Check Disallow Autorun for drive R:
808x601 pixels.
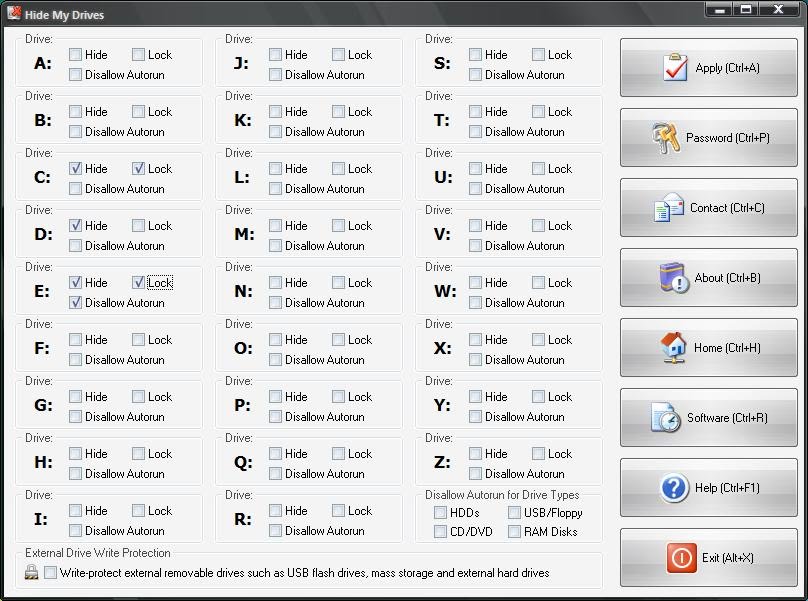click(275, 530)
